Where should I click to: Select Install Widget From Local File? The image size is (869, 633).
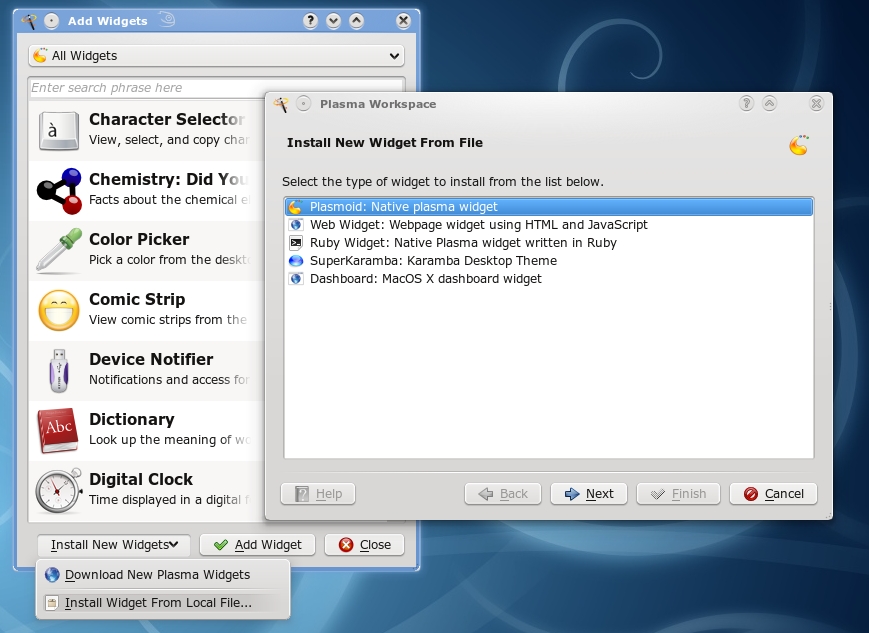click(x=158, y=603)
